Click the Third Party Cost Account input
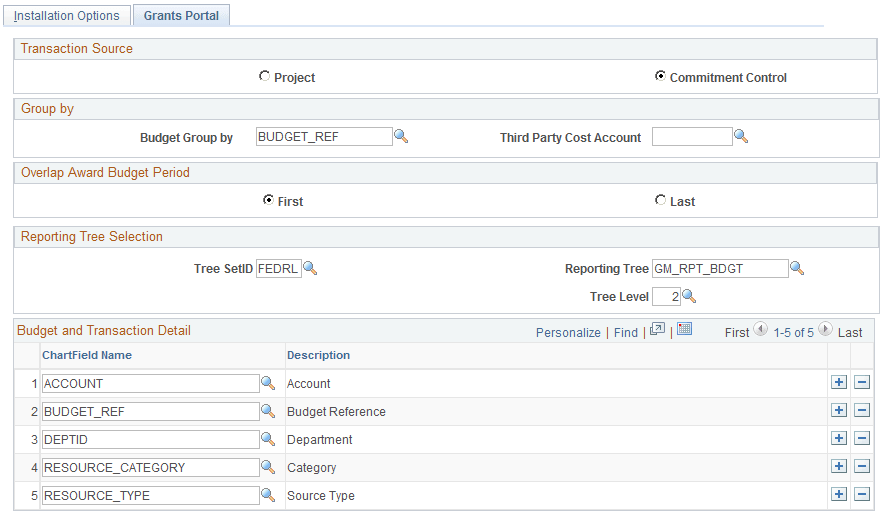 [692, 136]
